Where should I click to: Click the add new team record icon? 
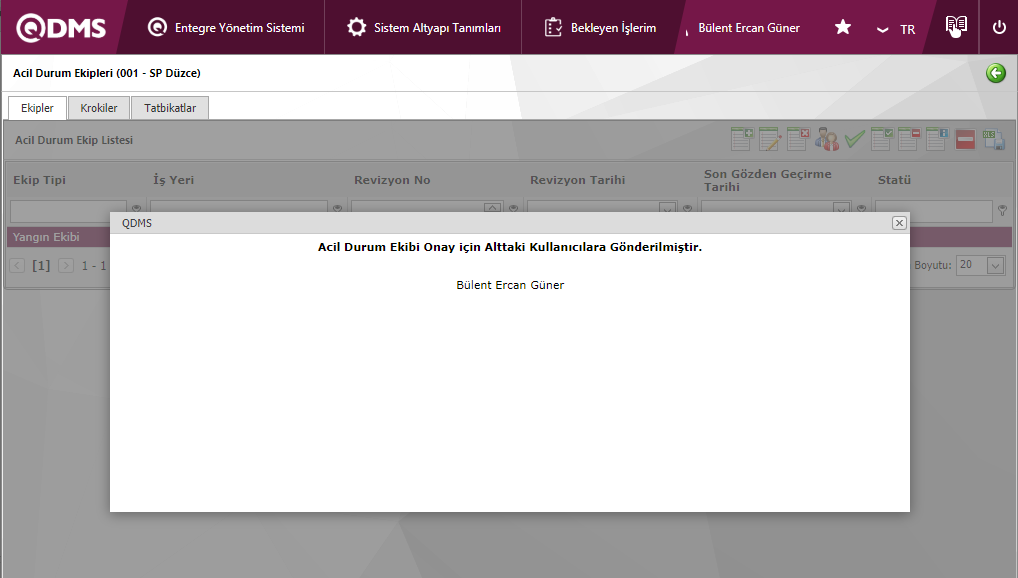742,139
